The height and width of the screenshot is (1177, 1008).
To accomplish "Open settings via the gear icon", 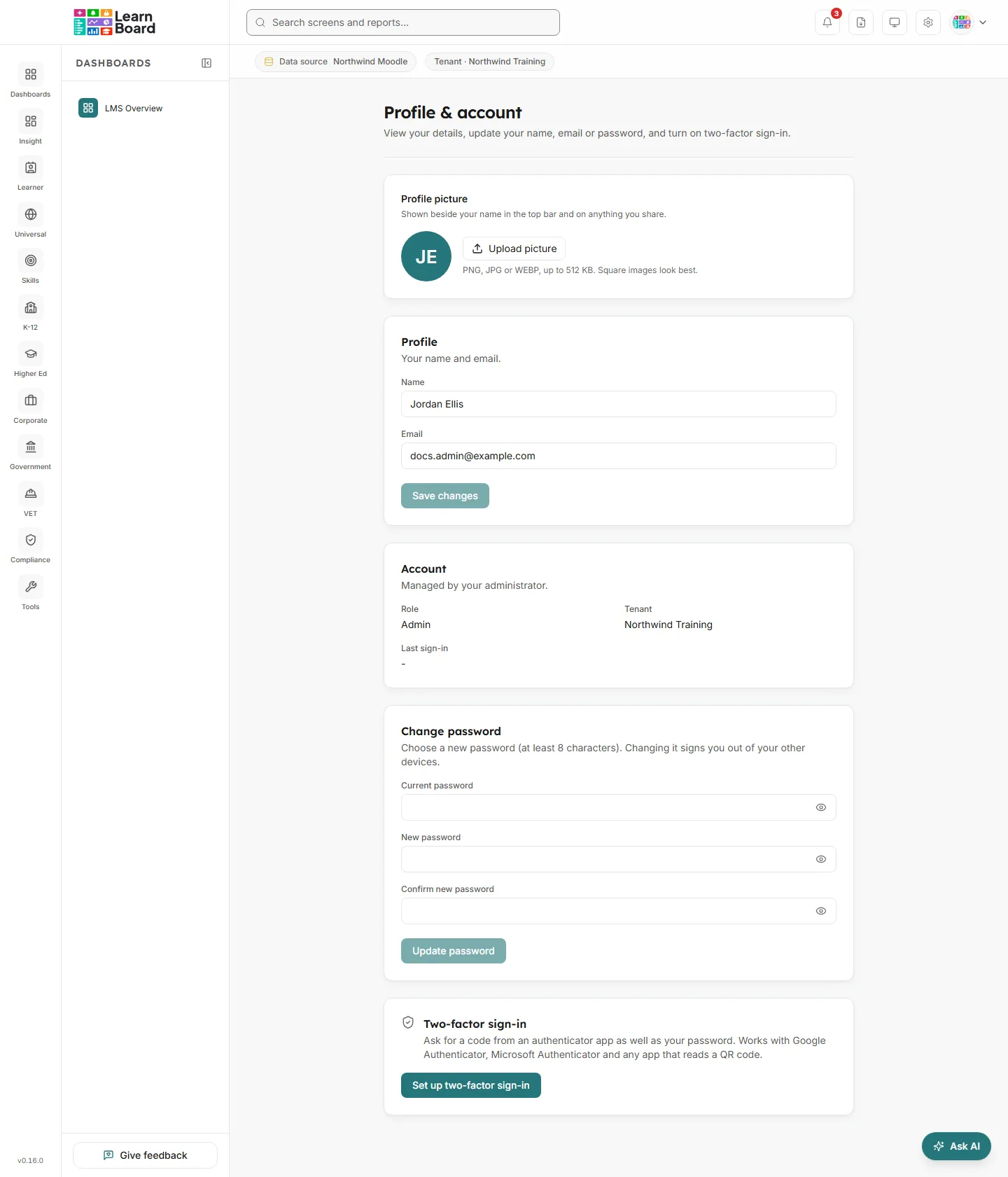I will tap(928, 22).
